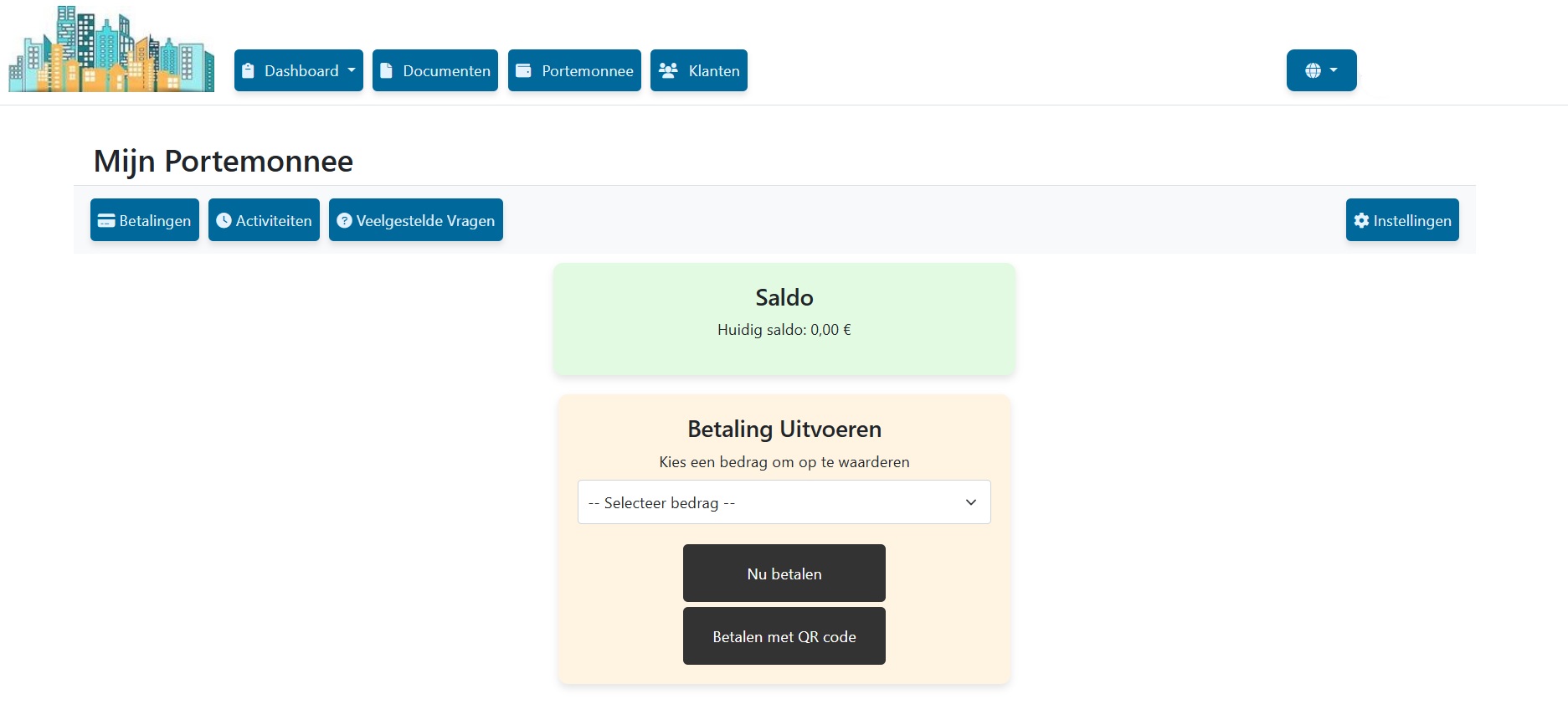Click the green Saldo balance card
The height and width of the screenshot is (715, 1568).
[784, 319]
